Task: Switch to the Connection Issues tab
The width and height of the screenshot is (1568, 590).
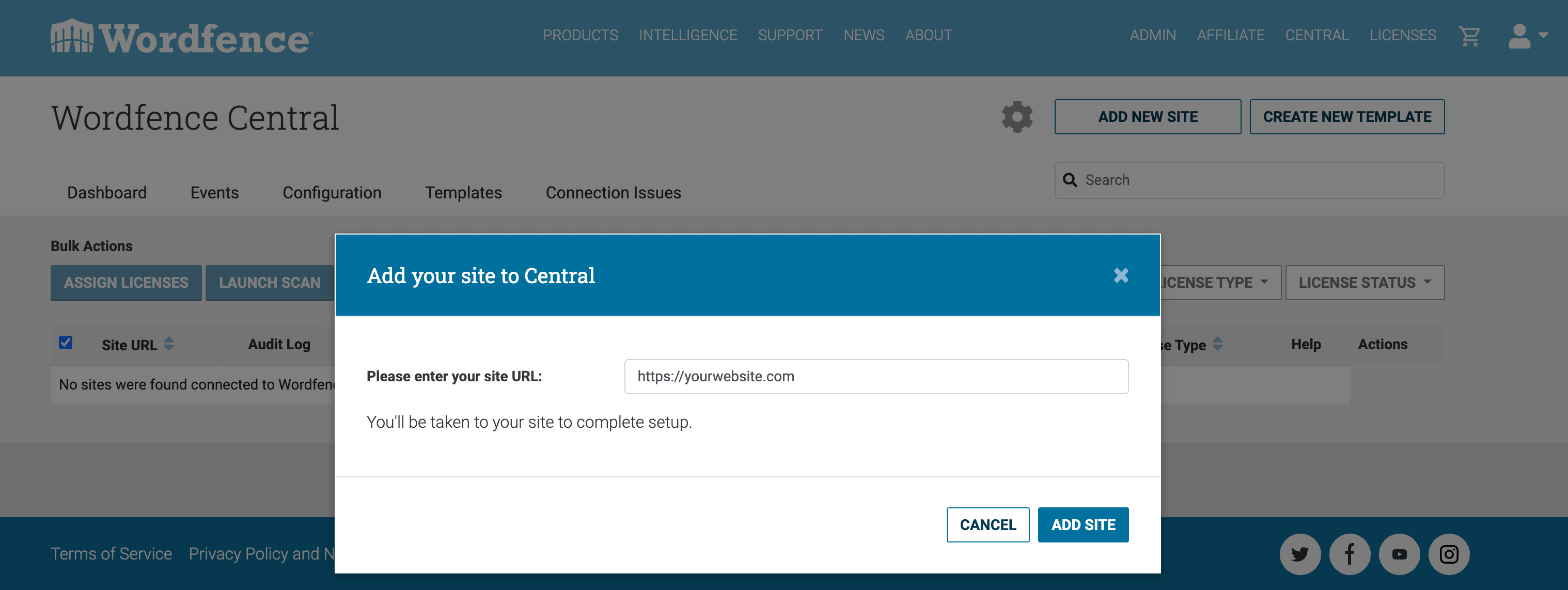Action: 613,192
